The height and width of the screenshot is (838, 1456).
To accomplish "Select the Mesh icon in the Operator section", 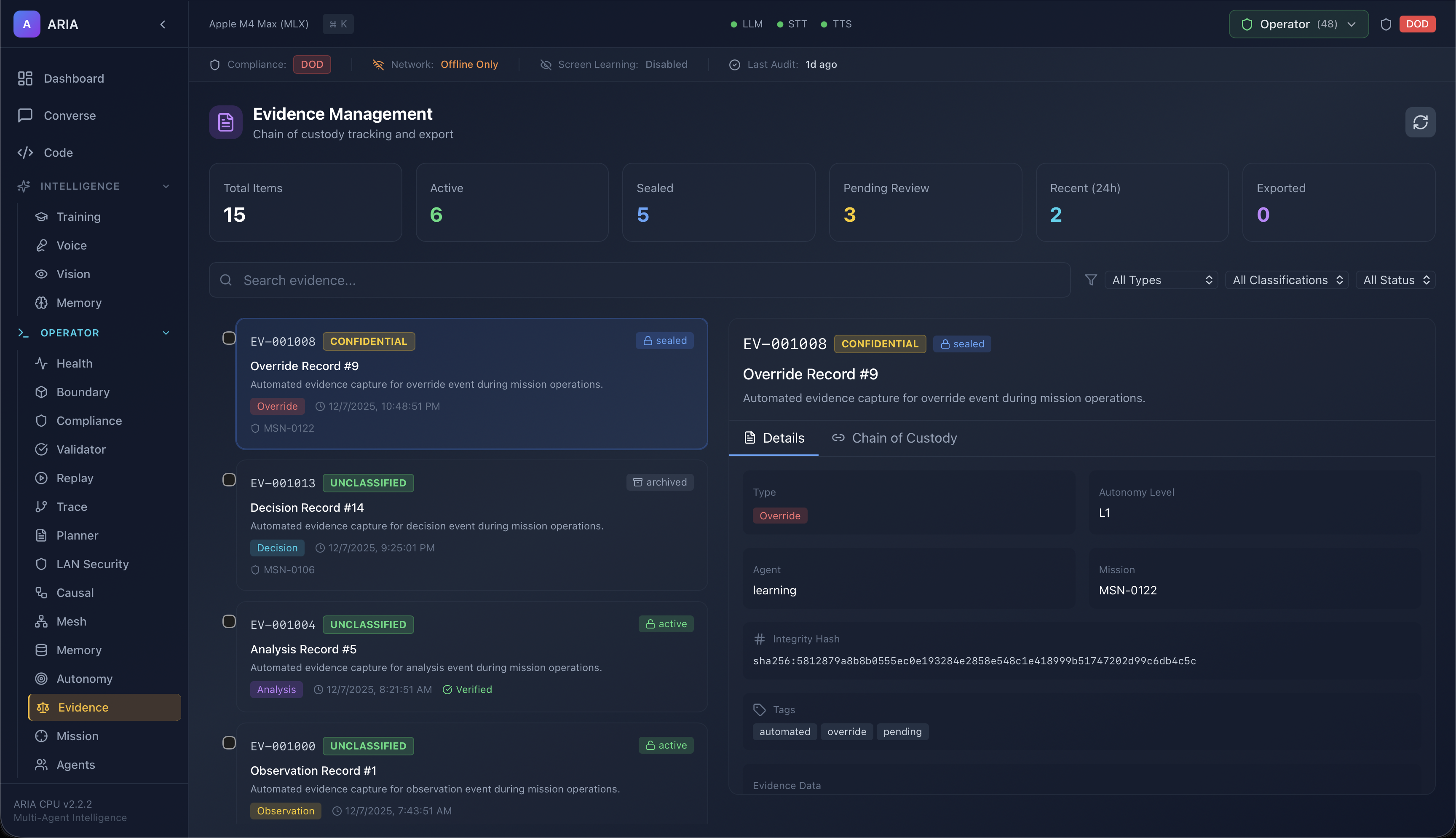I will (42, 621).
